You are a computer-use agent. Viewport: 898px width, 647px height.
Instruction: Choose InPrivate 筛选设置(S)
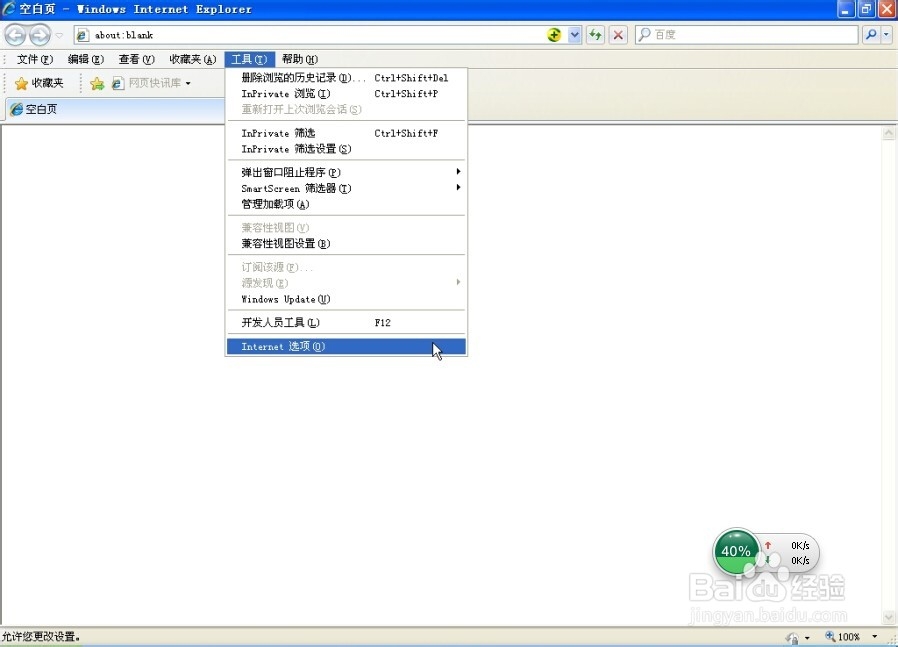346,149
